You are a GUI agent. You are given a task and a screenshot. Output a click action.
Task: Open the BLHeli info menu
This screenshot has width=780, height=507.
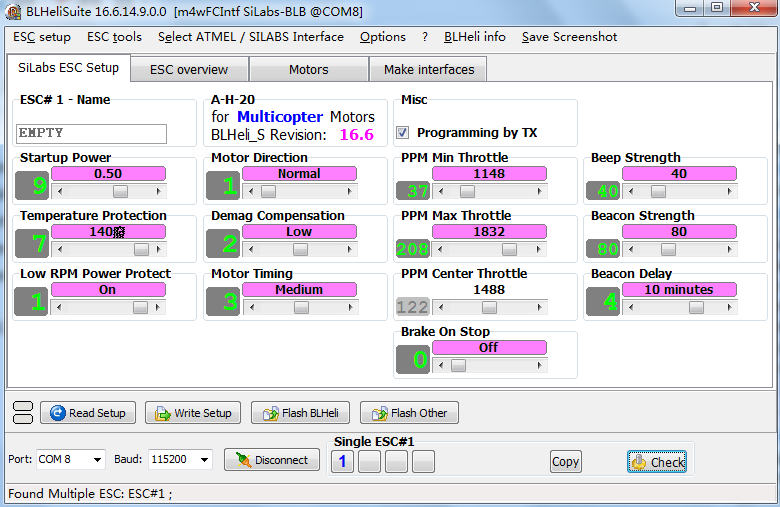pos(474,37)
